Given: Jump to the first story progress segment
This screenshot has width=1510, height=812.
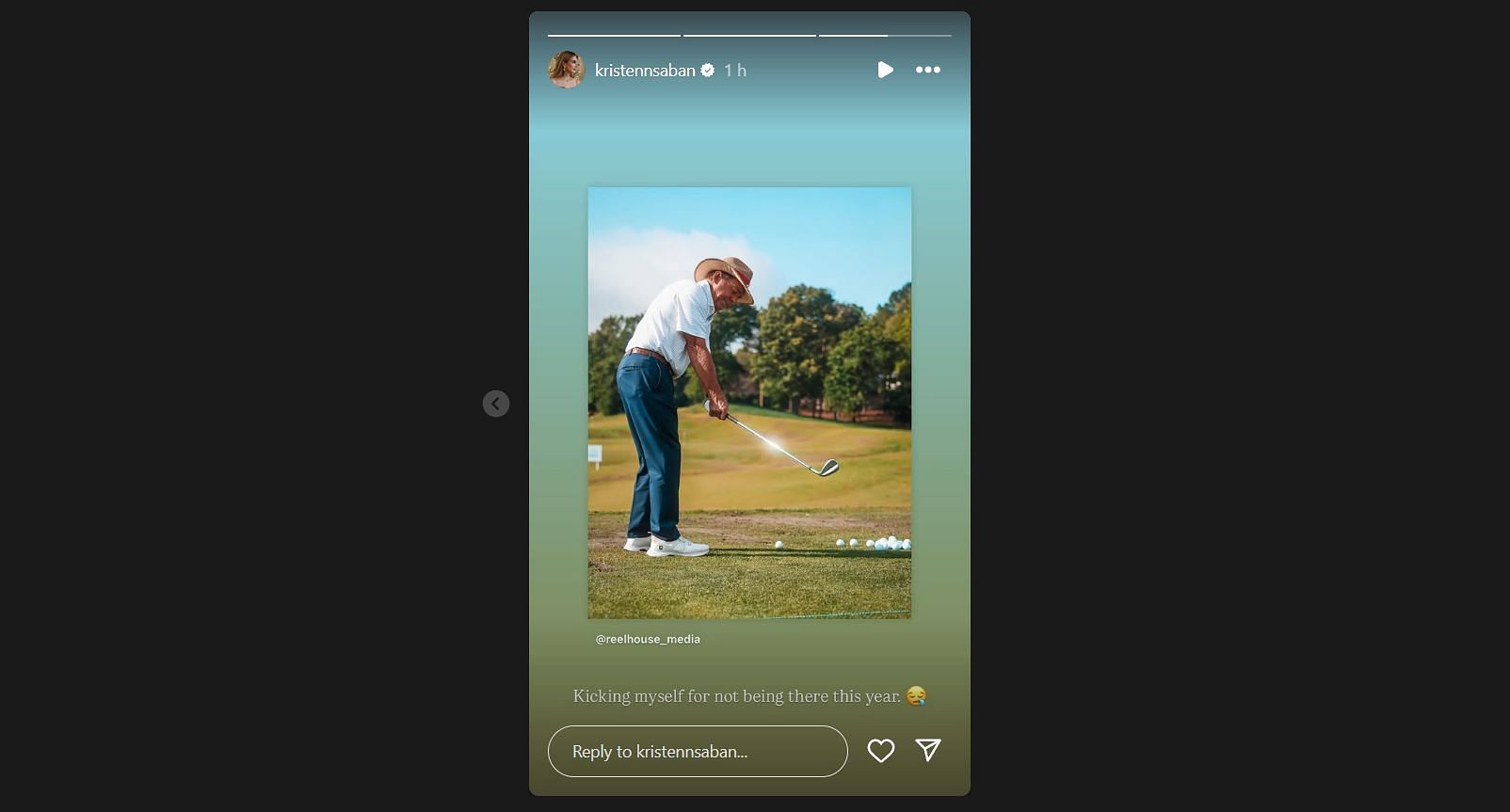Looking at the screenshot, I should pos(614,36).
